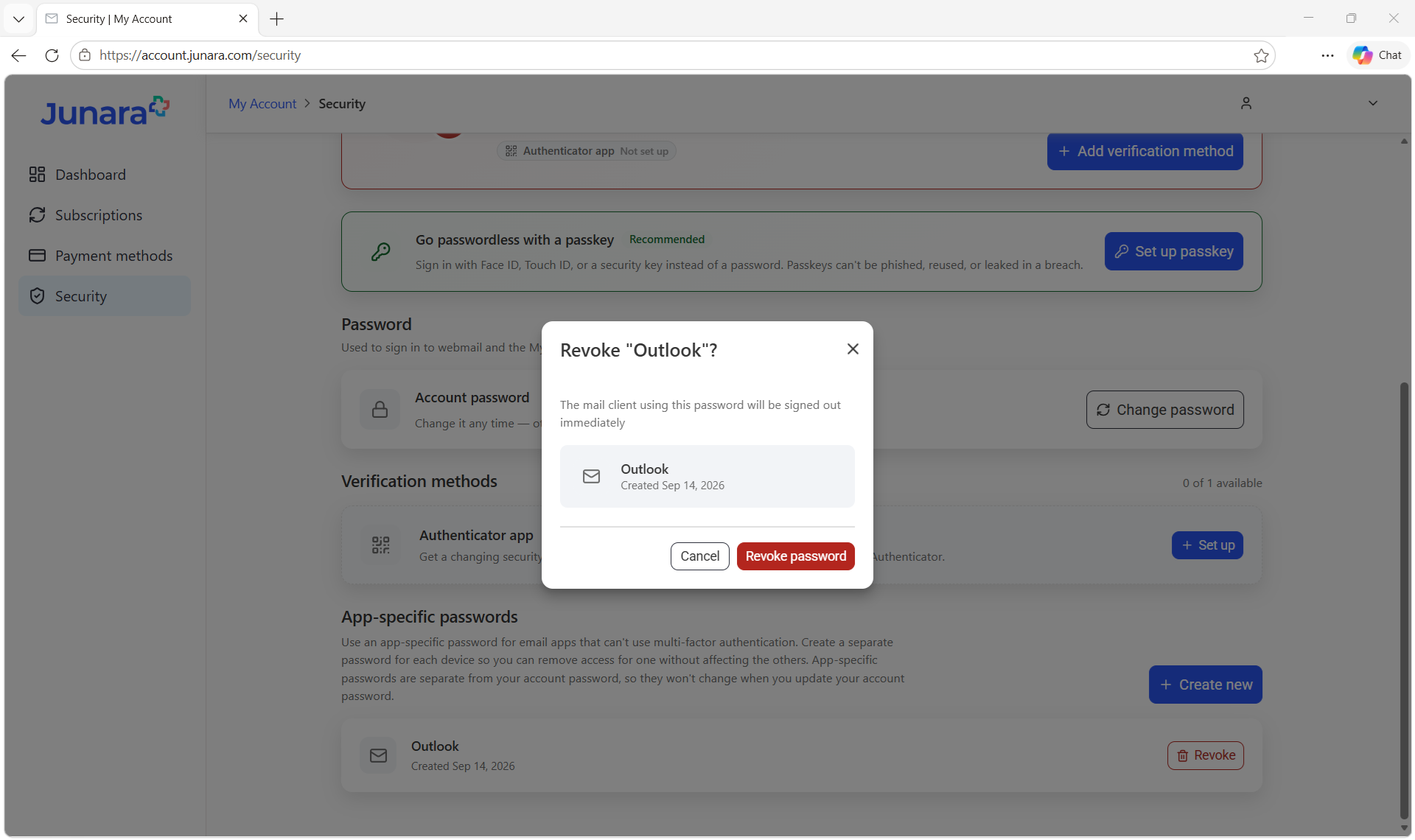Click the address bar URL
This screenshot has height=840, width=1415.
point(200,55)
